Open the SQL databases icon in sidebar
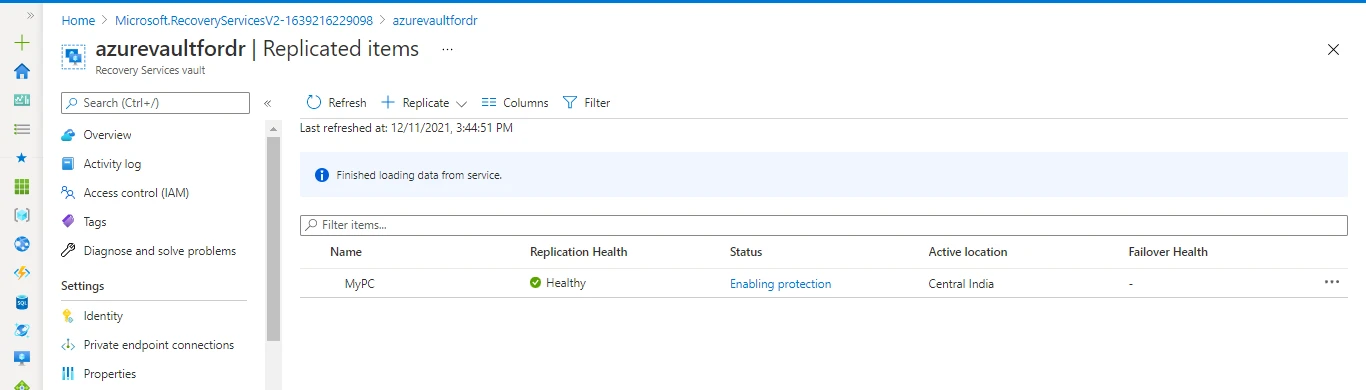Viewport: 1366px width, 390px height. [22, 301]
